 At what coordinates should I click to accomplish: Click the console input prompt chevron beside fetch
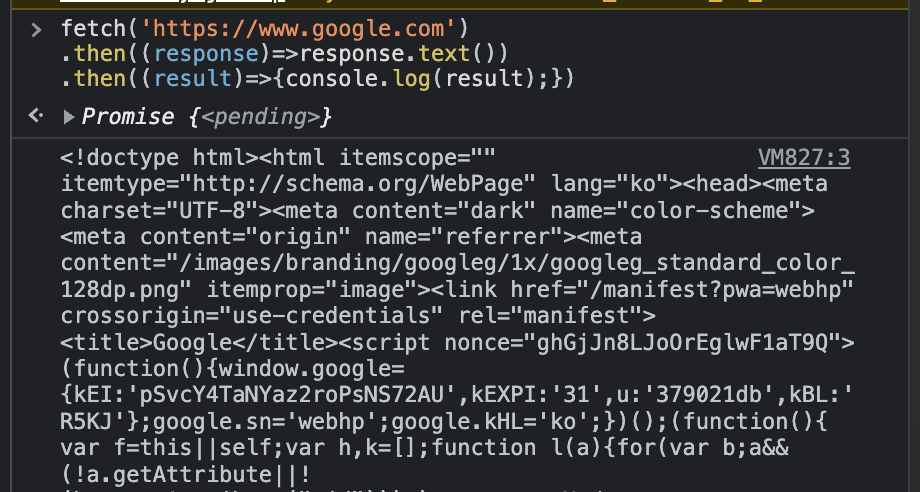pyautogui.click(x=36, y=30)
